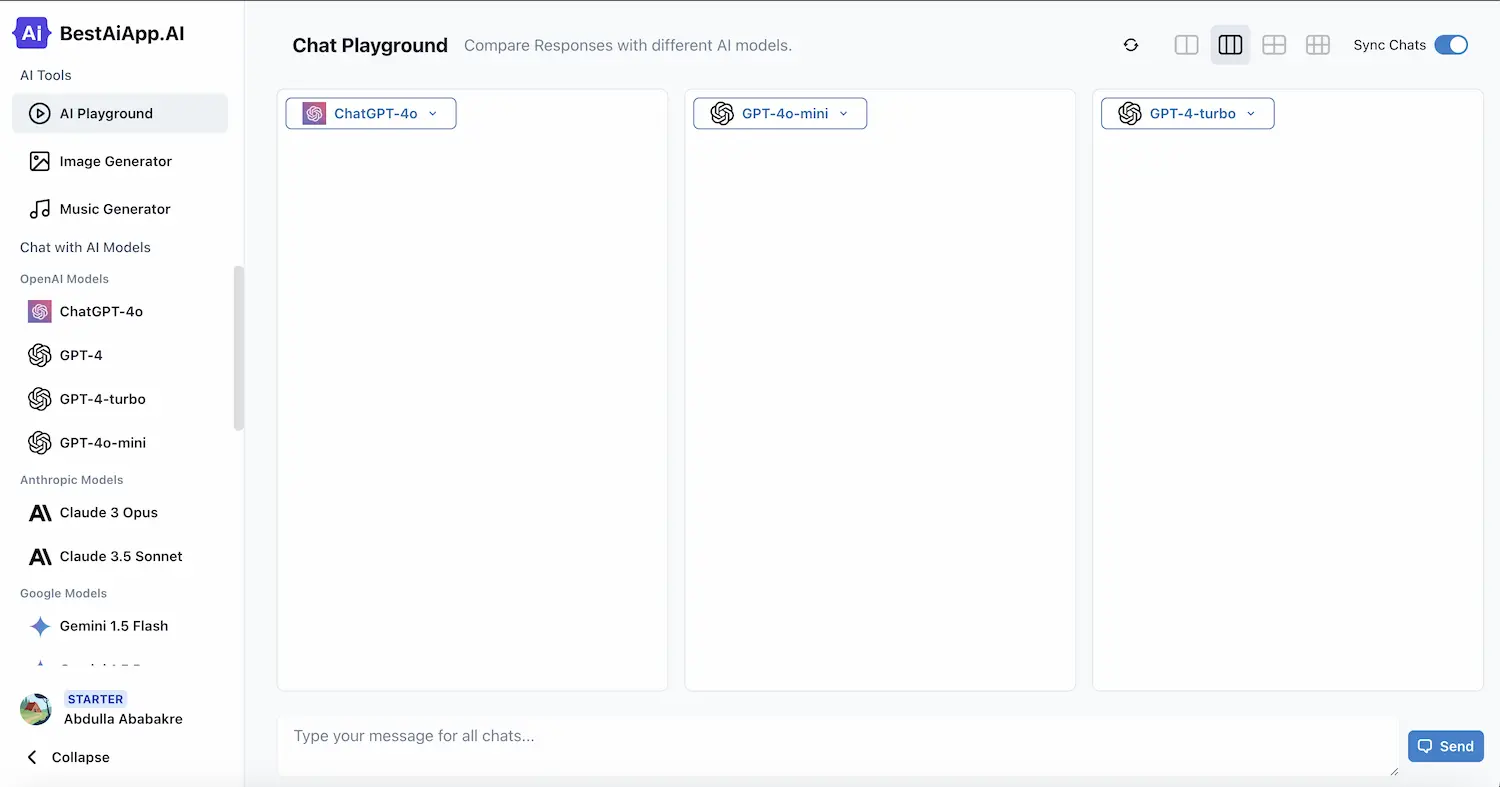Click the STARTER plan badge
Image resolution: width=1500 pixels, height=787 pixels.
tap(96, 699)
